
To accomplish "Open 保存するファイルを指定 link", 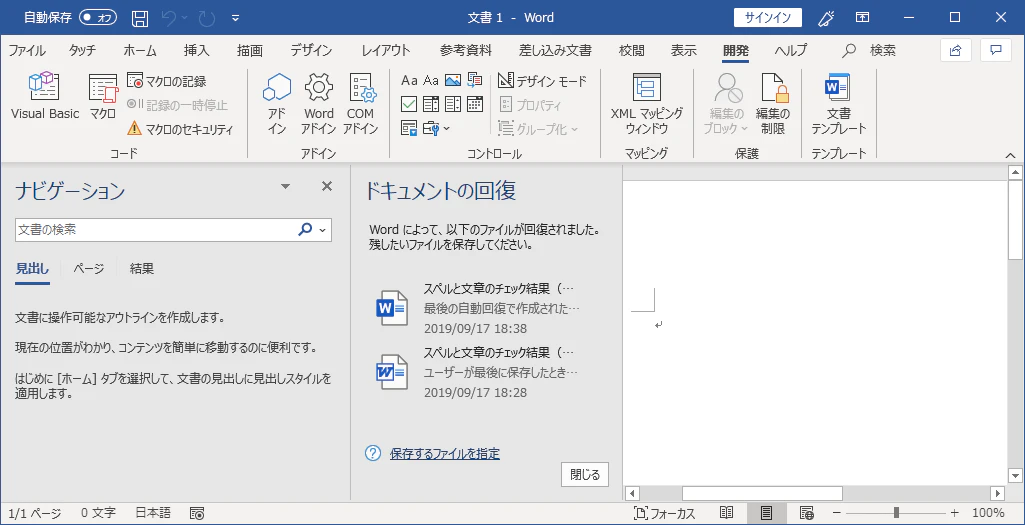I will click(445, 454).
